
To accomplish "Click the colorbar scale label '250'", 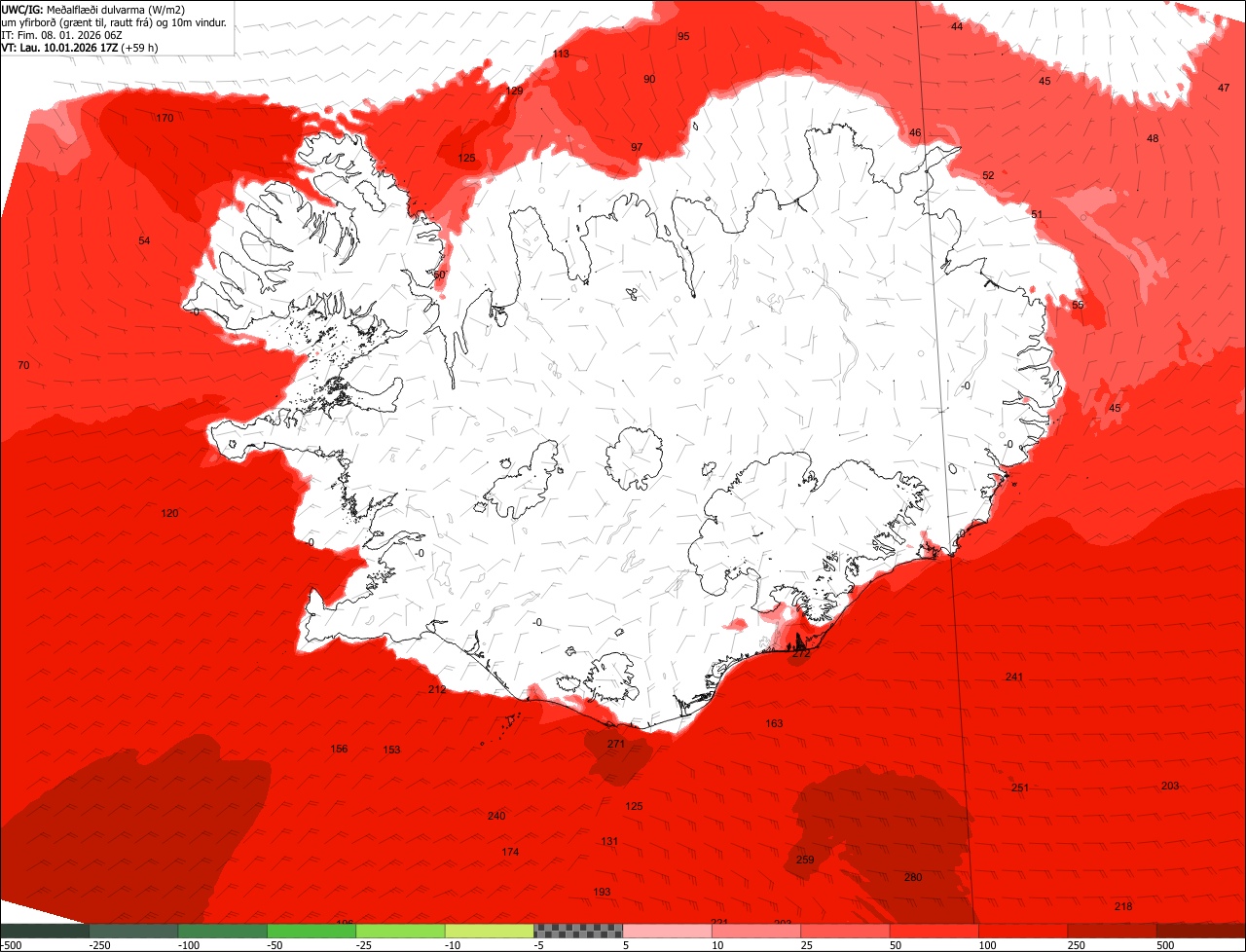I will (1078, 945).
